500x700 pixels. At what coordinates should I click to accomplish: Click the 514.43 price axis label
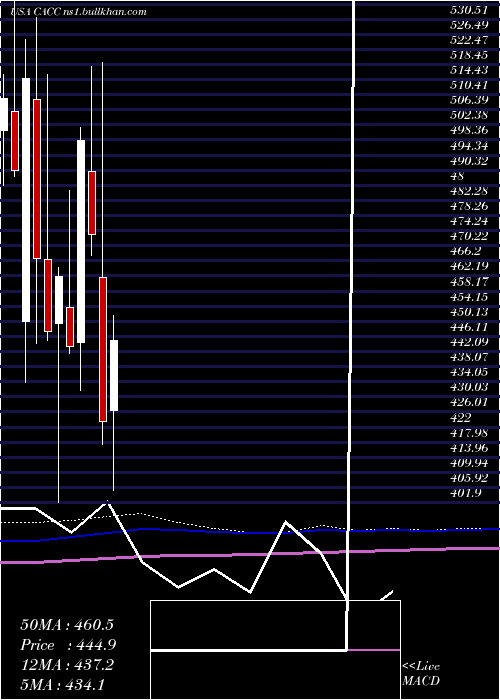(x=469, y=71)
